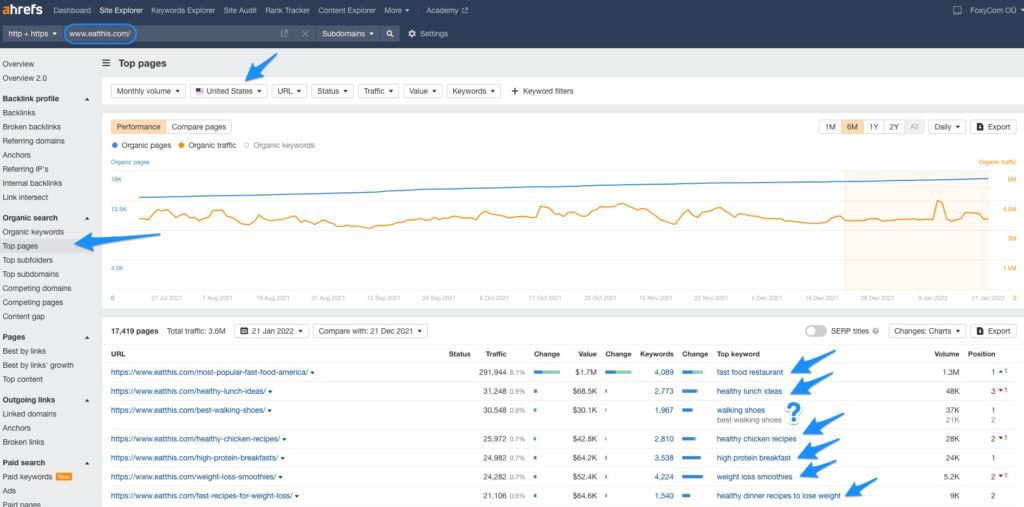Toggle SERP titles switch
1024x507 pixels.
816,331
